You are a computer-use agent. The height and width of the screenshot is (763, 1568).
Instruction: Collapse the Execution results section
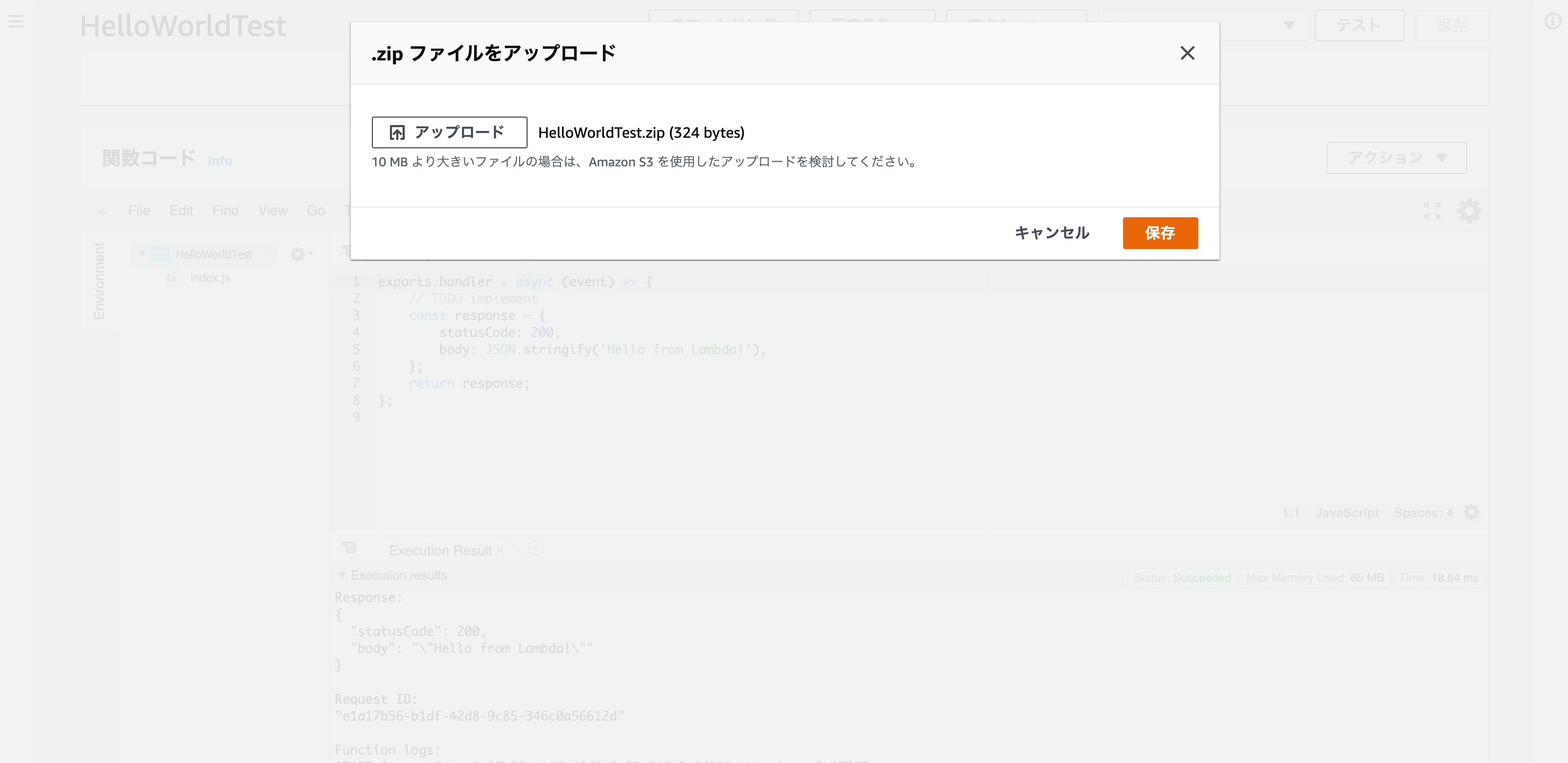click(342, 575)
